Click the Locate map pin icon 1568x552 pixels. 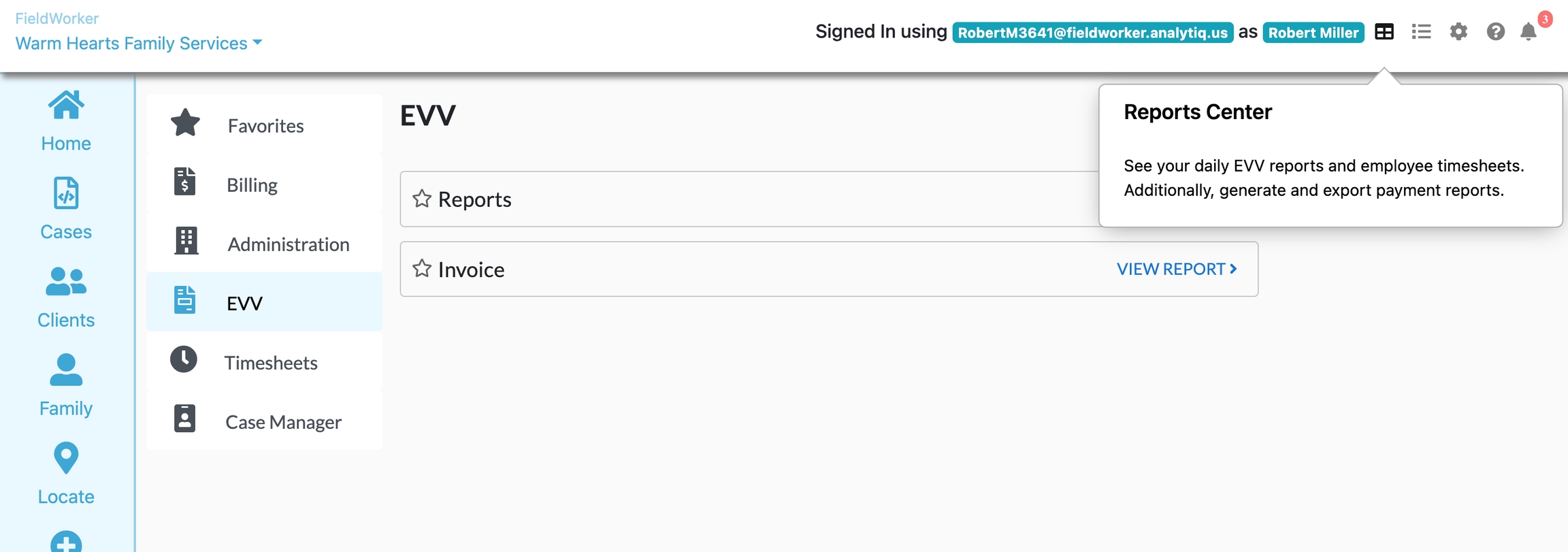[66, 458]
